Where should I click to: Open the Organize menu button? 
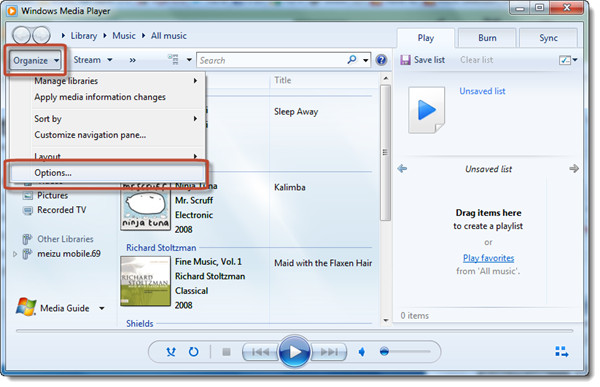36,60
